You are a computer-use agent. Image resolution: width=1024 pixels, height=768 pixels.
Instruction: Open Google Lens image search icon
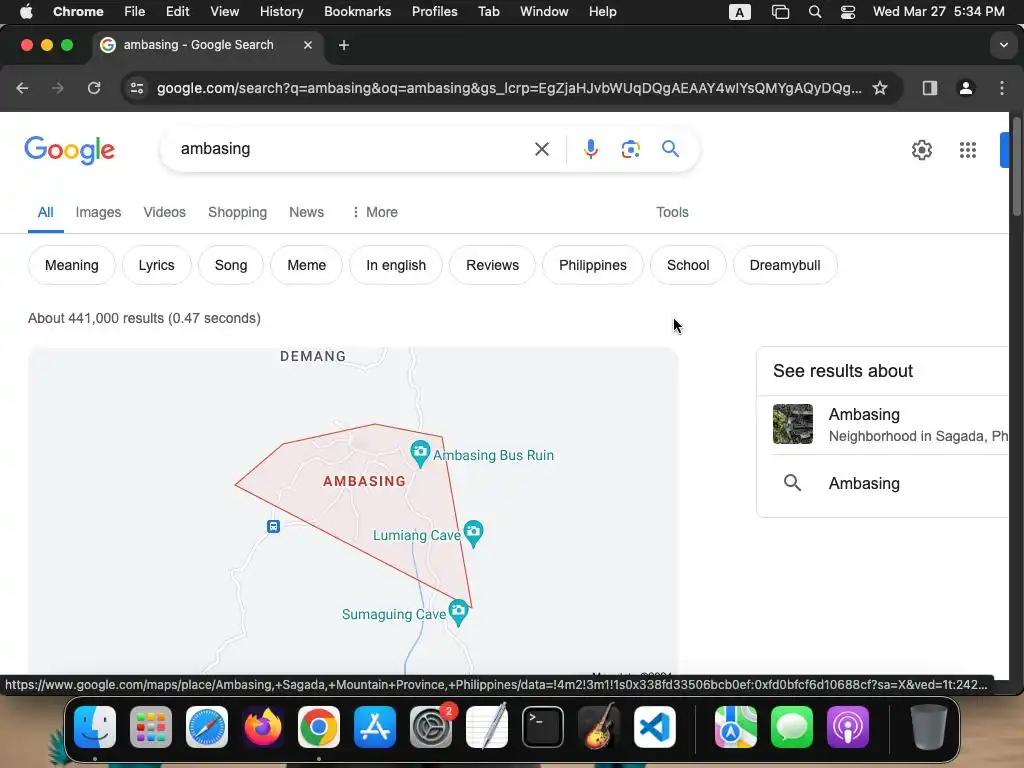pyautogui.click(x=630, y=149)
